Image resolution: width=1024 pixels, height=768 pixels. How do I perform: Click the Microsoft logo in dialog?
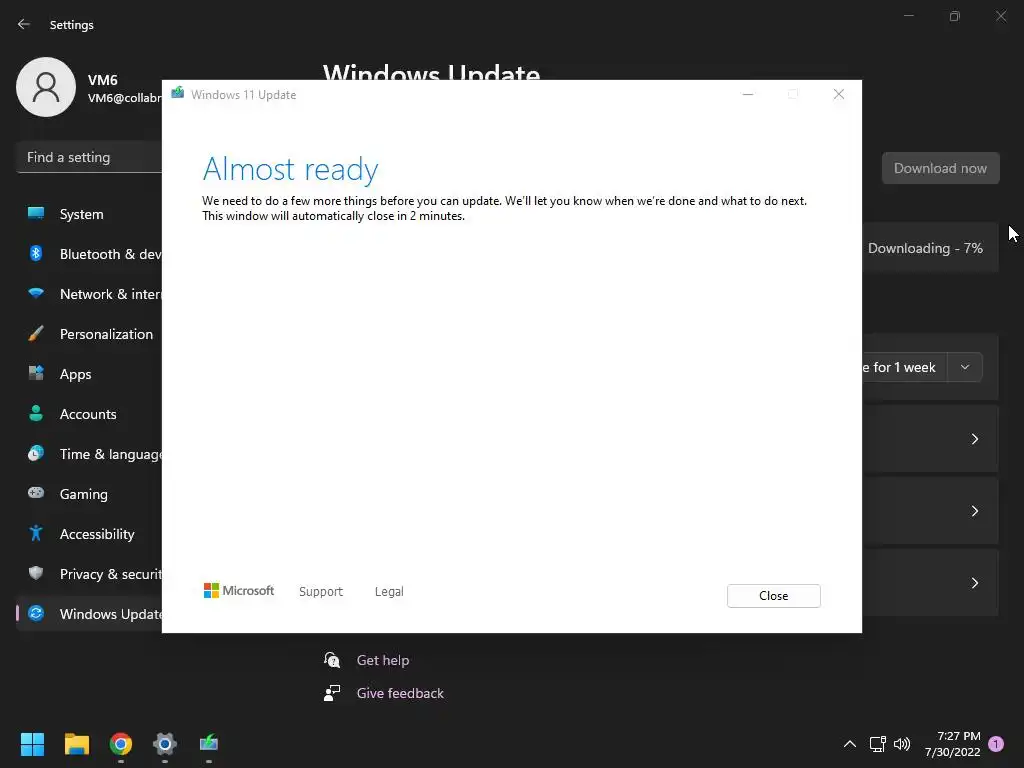coord(239,590)
